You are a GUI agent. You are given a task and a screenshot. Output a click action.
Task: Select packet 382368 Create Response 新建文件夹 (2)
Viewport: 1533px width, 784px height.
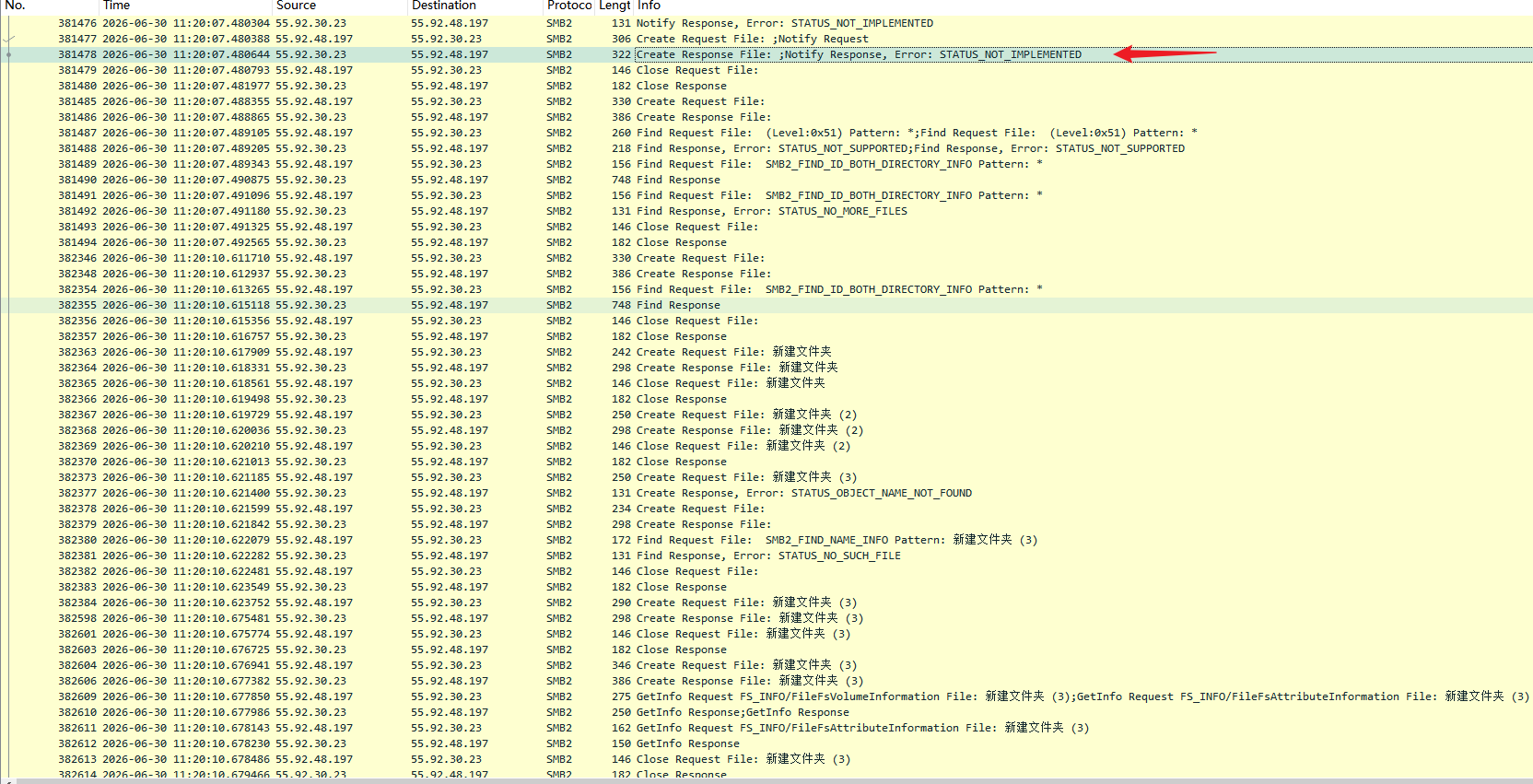(x=766, y=430)
